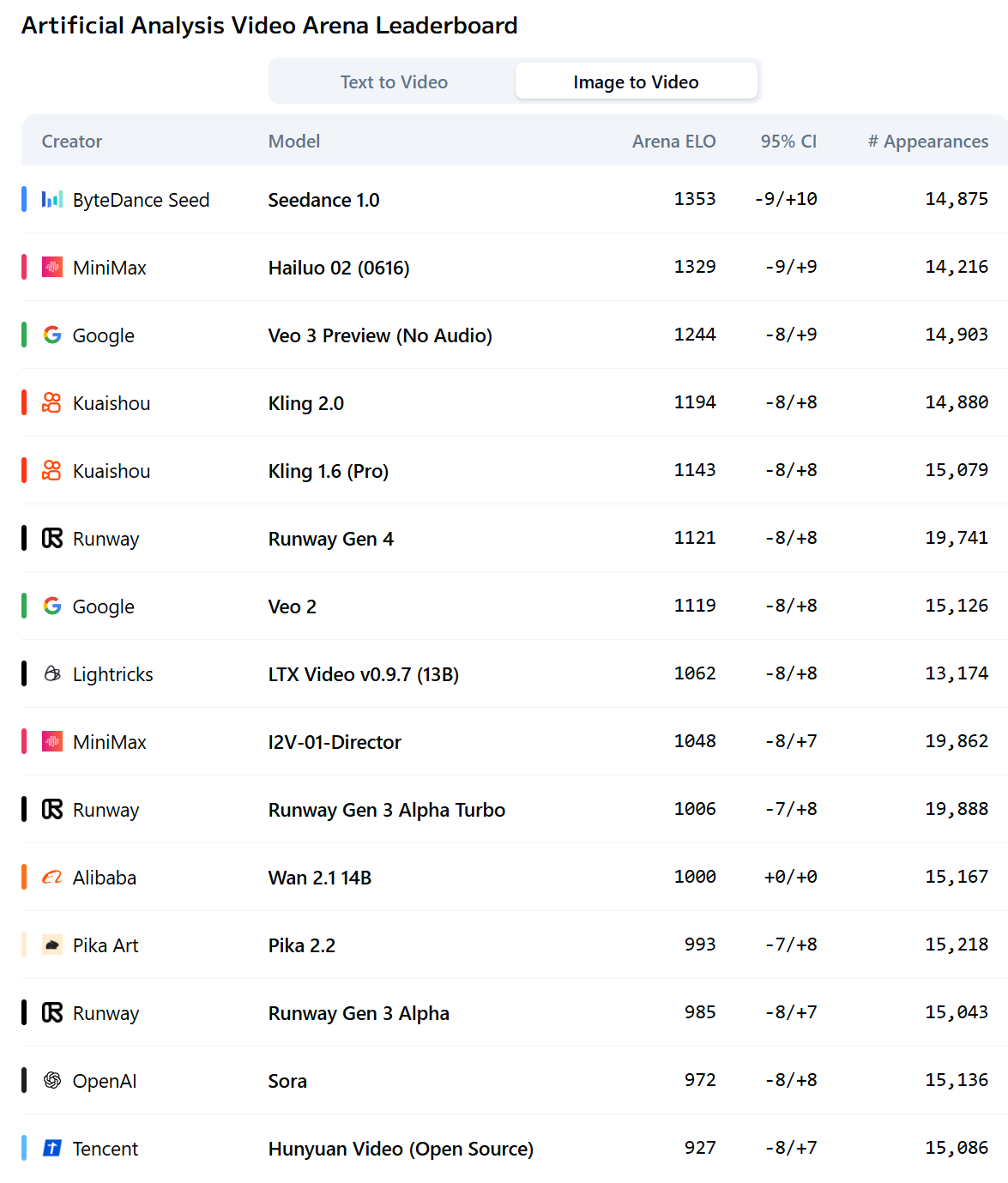1008x1183 pixels.
Task: Sort by # Appearances column header
Action: click(928, 142)
